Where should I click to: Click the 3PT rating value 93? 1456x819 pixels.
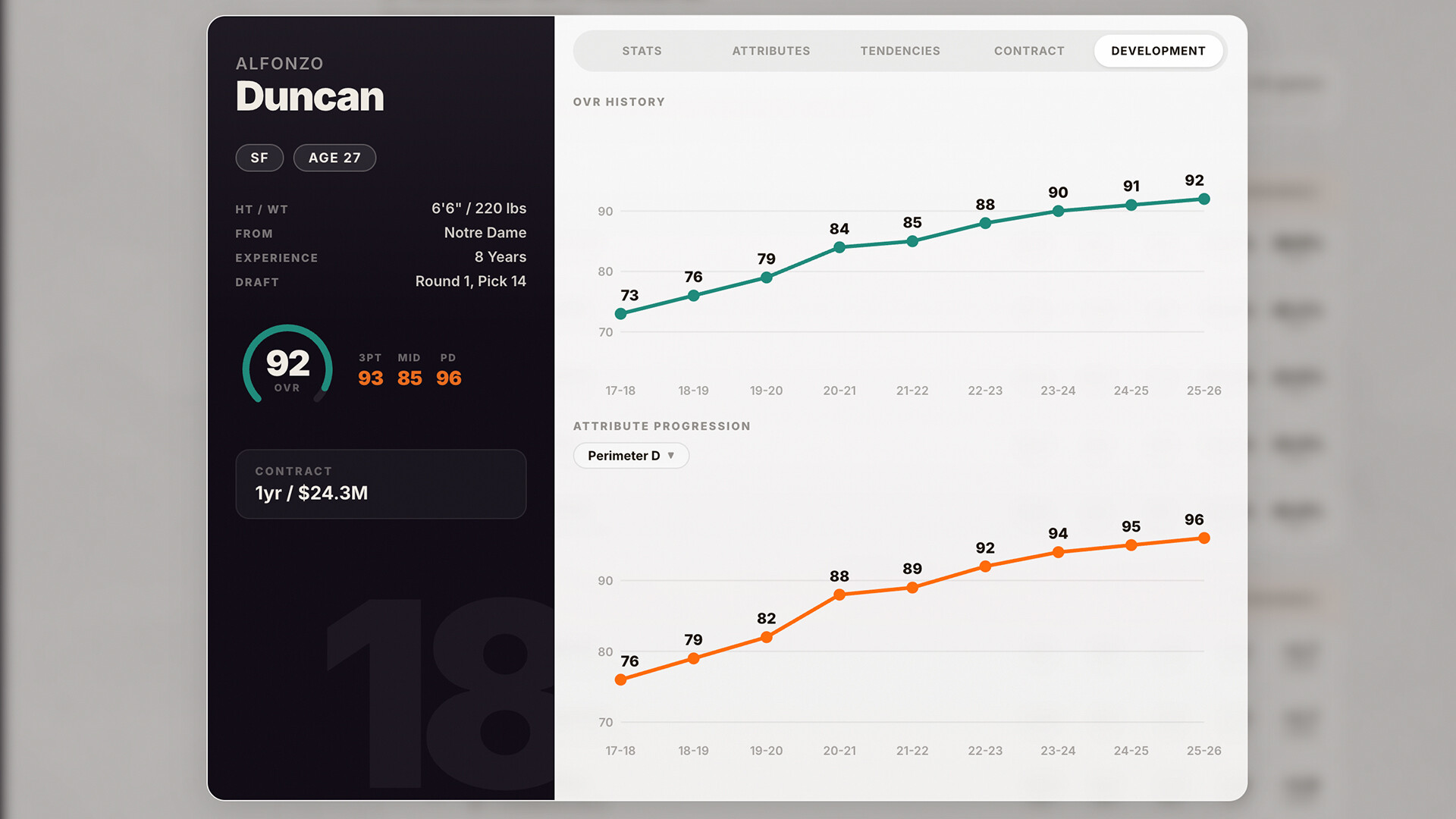pyautogui.click(x=370, y=378)
